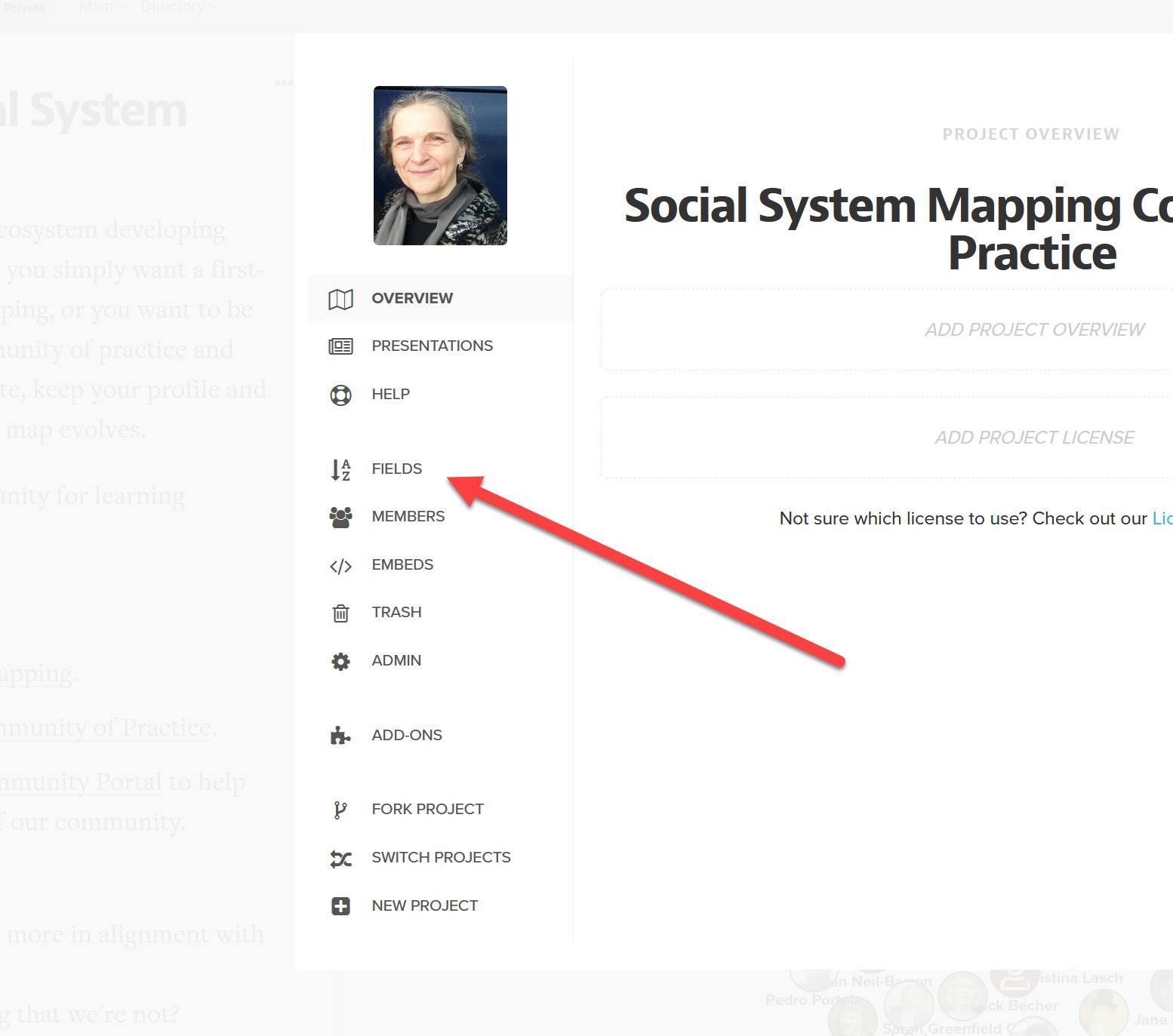Click the New Project plus icon

[340, 906]
